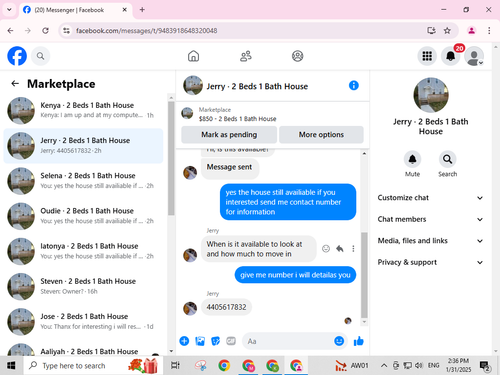Go to the Home feed icon
The width and height of the screenshot is (500, 375).
point(193,56)
